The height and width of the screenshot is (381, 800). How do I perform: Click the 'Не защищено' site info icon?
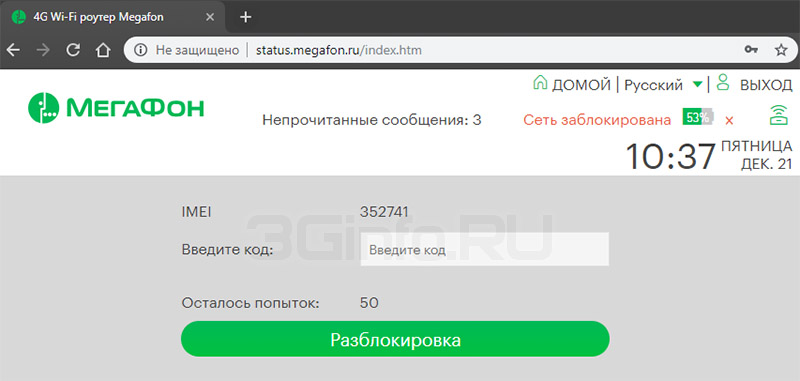[141, 50]
